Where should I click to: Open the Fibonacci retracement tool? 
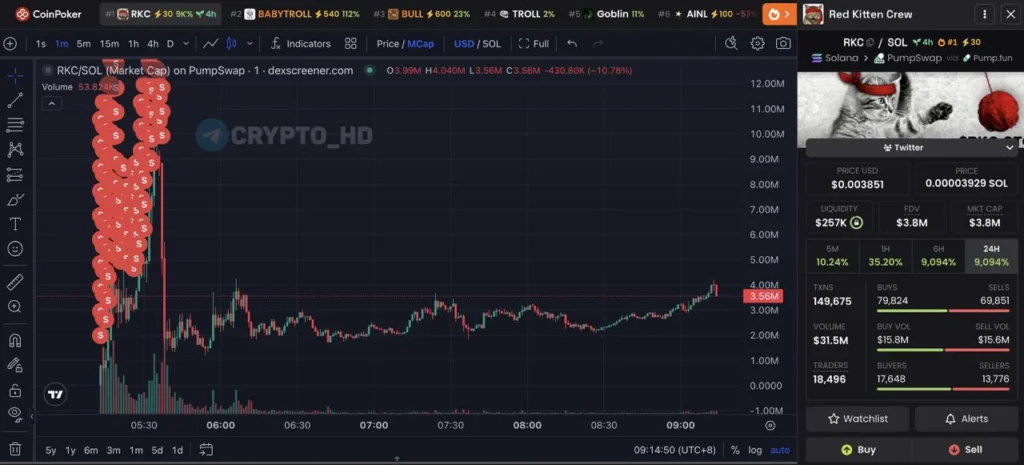click(16, 125)
